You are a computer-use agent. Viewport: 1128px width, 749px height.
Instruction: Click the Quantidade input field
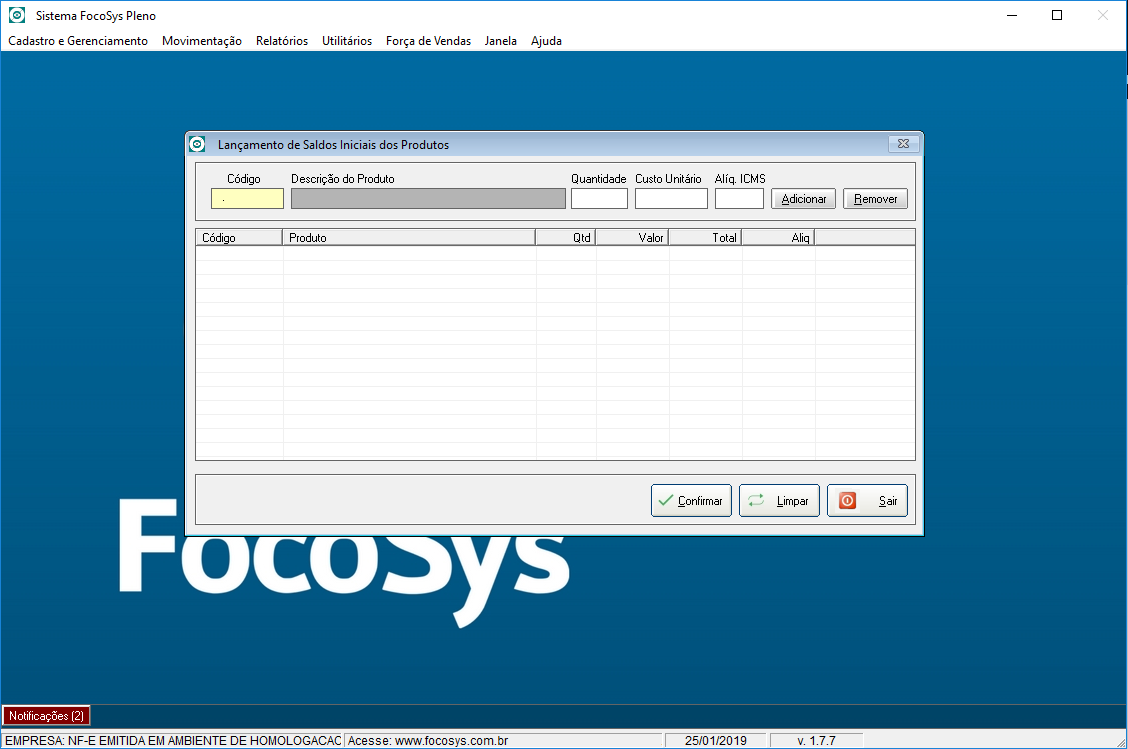click(x=599, y=199)
